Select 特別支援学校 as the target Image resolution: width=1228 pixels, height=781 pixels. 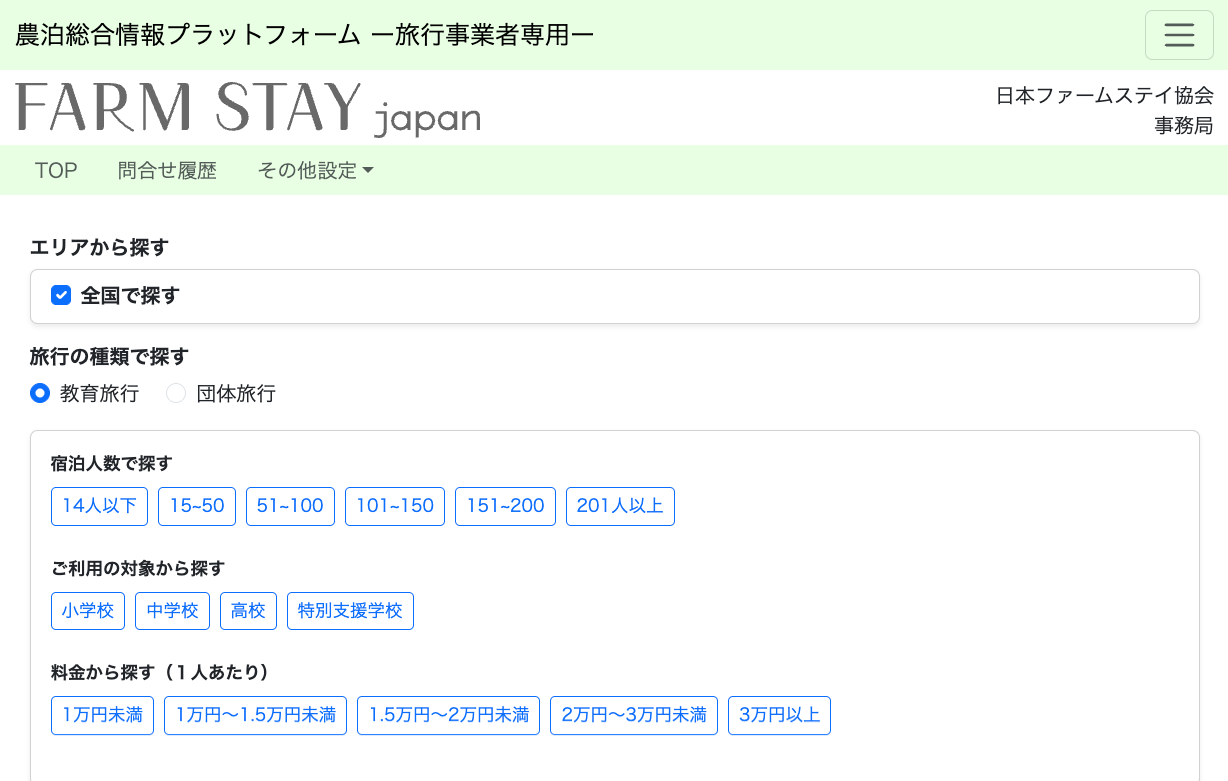[350, 611]
